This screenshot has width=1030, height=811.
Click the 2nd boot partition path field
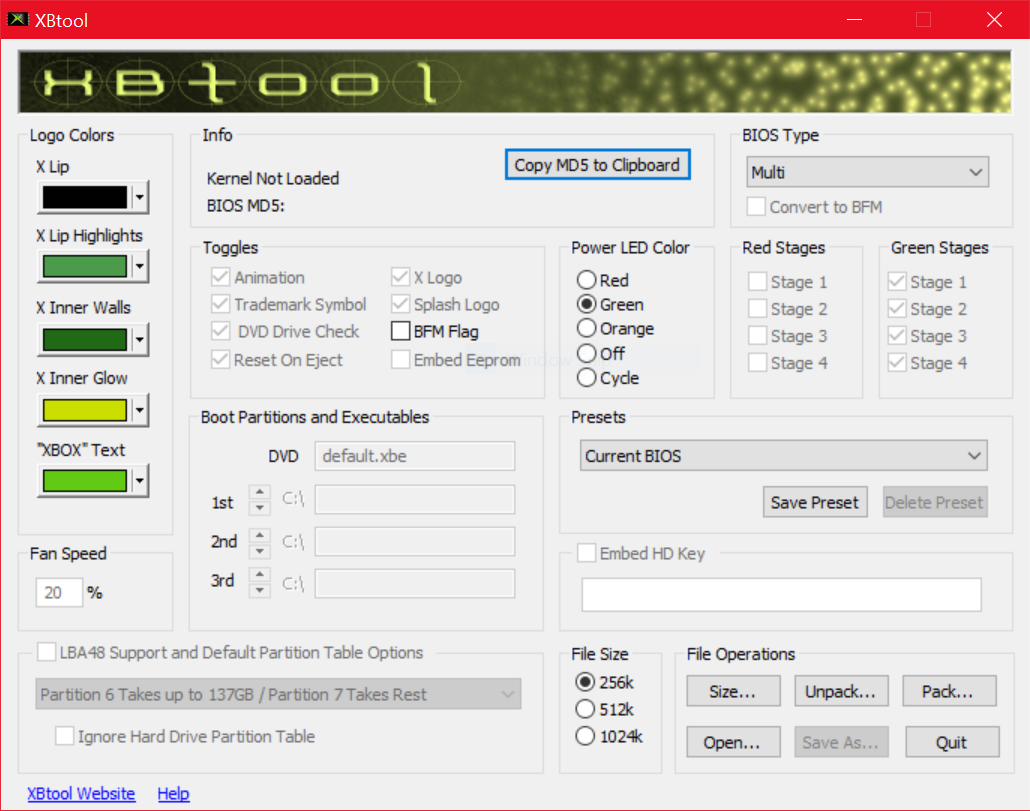tap(414, 542)
